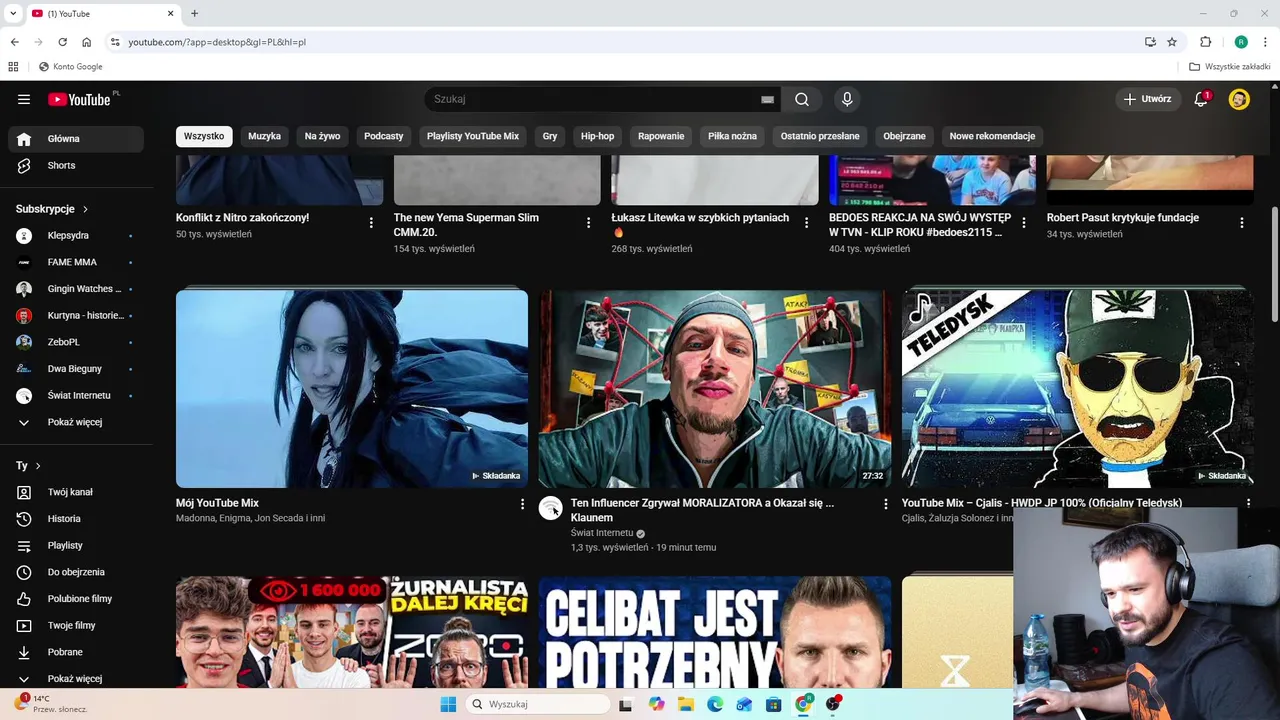
Task: Open the notifications bell
Action: (x=1201, y=99)
